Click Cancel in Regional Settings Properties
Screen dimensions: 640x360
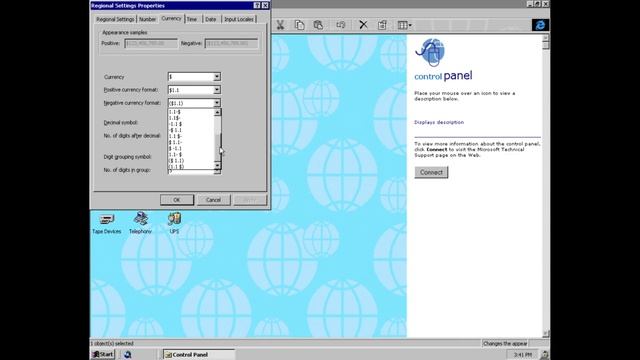coord(213,200)
